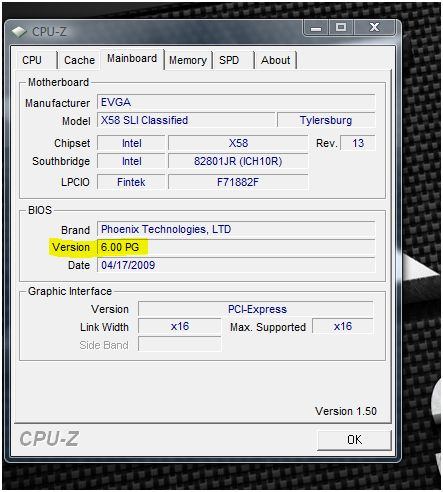Click the Link Width x16 value
Viewport: 443px width, 492px height.
(x=180, y=326)
